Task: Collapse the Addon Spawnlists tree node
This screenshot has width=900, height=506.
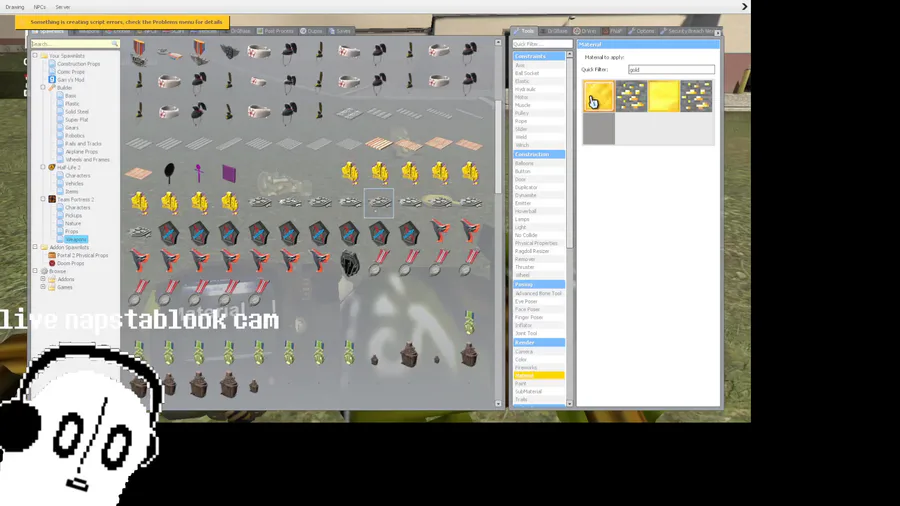Action: [35, 247]
